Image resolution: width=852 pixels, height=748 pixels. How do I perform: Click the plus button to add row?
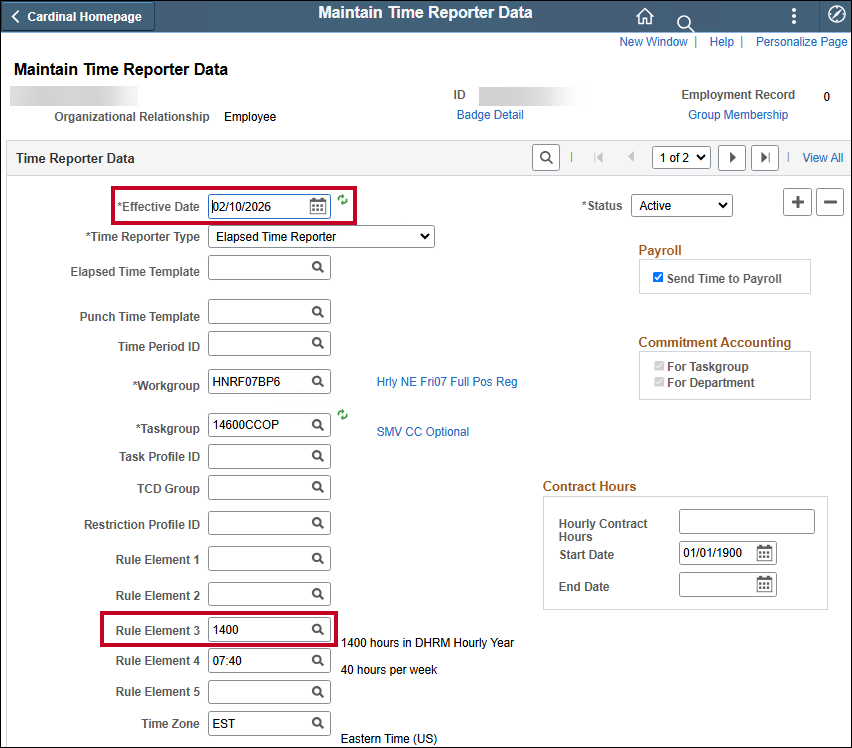(797, 203)
